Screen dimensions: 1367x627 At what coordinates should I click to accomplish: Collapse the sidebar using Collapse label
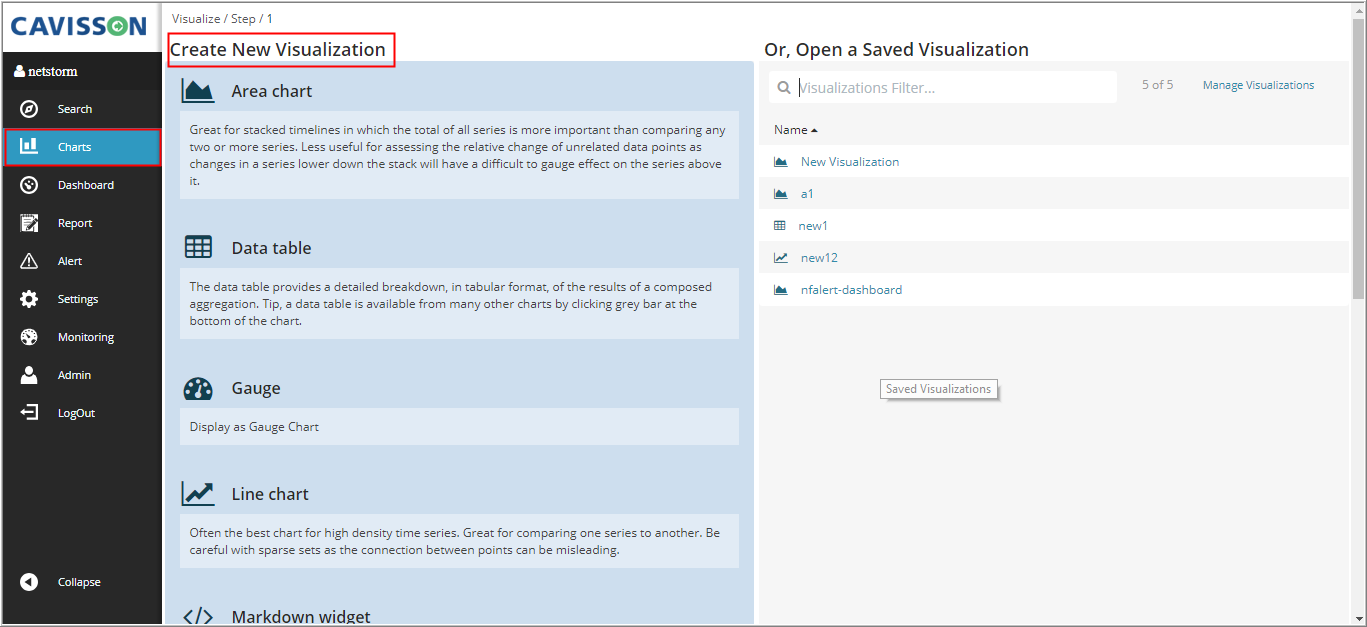click(79, 582)
